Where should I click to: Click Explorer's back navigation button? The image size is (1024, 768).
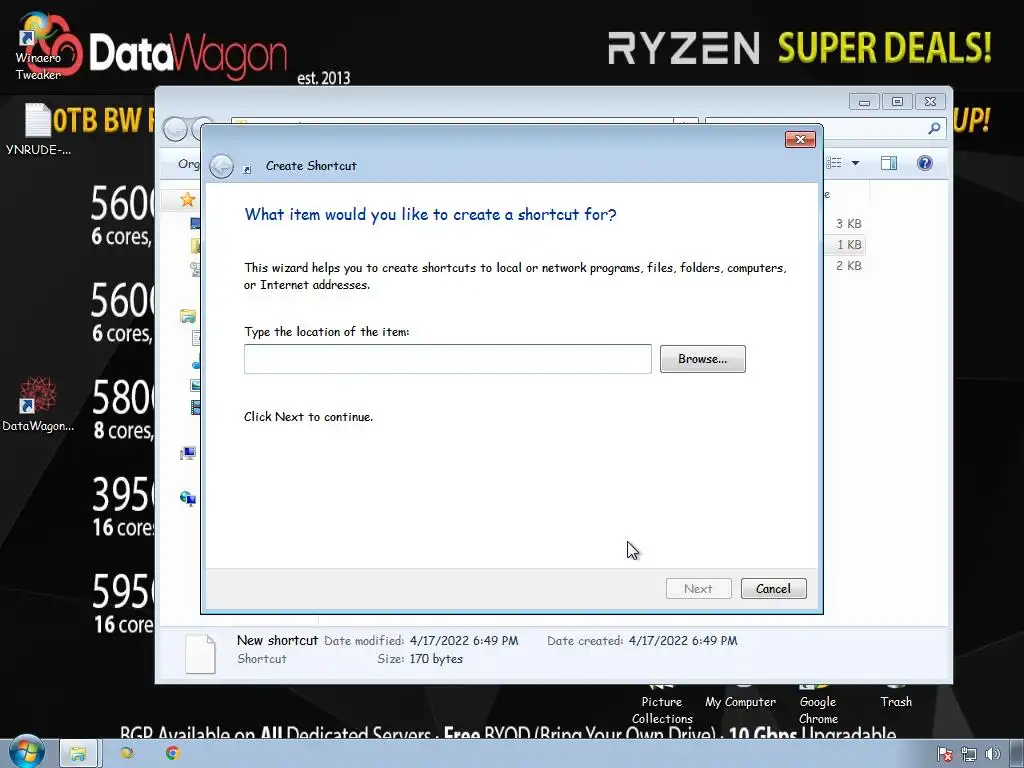tap(175, 129)
